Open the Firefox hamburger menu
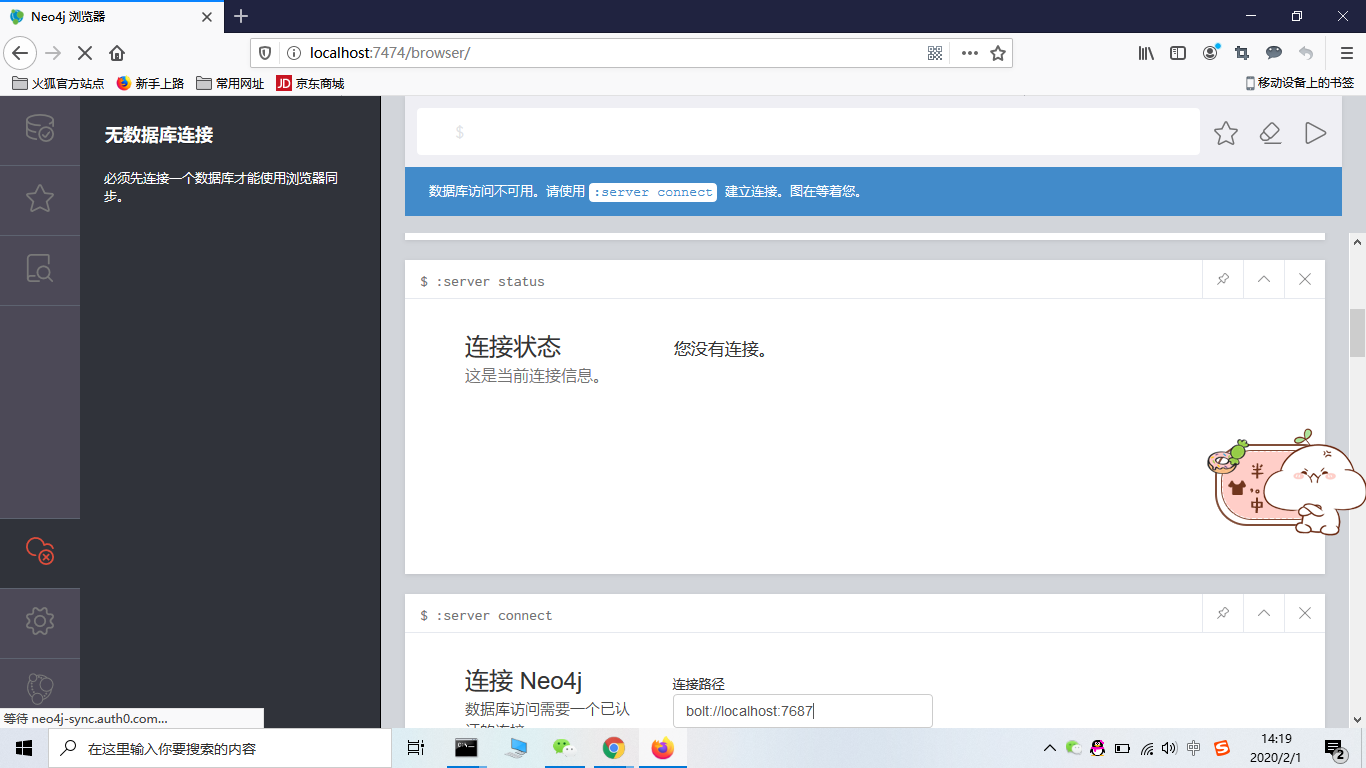 click(x=1346, y=53)
